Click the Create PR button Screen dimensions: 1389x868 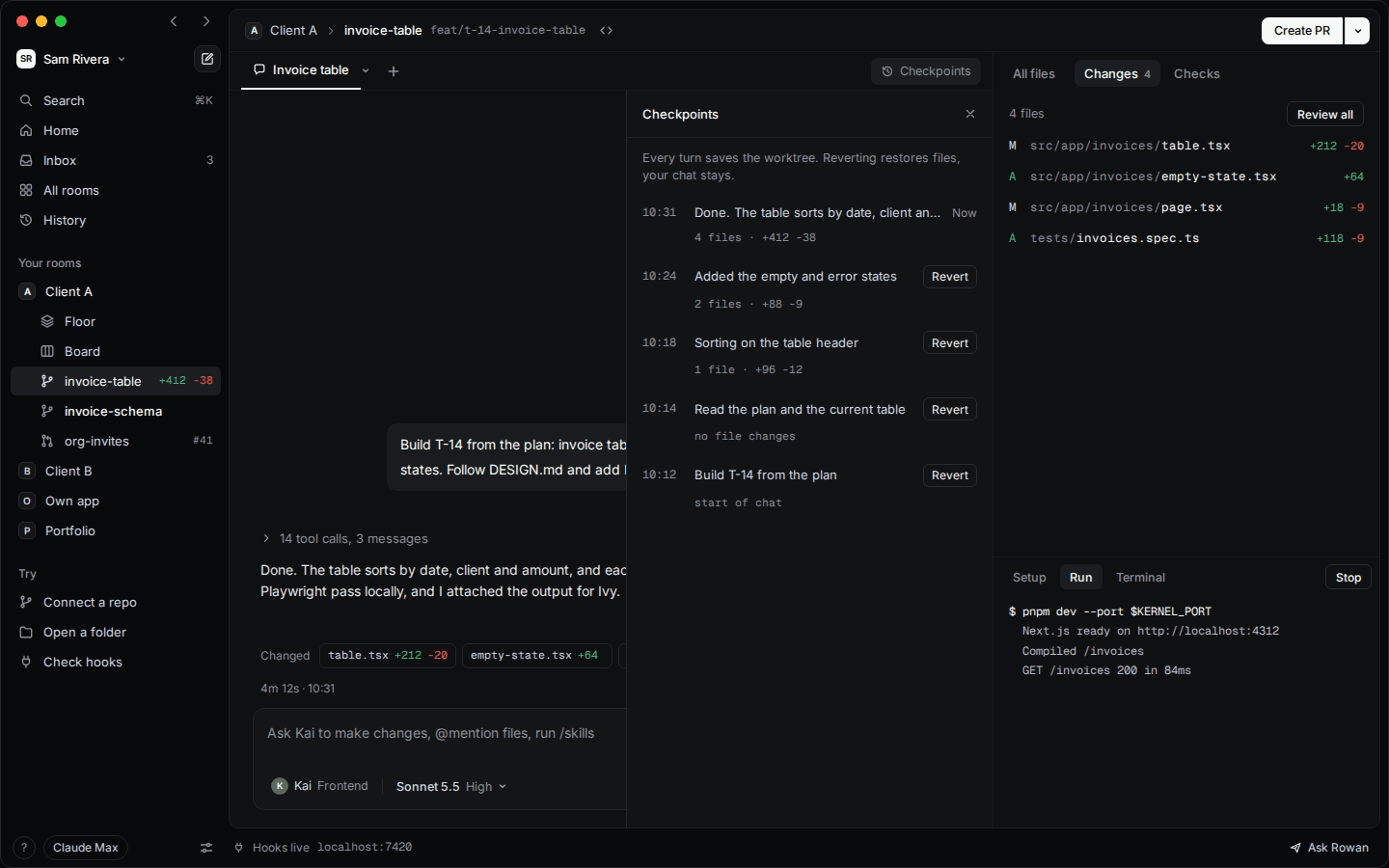pyautogui.click(x=1302, y=31)
